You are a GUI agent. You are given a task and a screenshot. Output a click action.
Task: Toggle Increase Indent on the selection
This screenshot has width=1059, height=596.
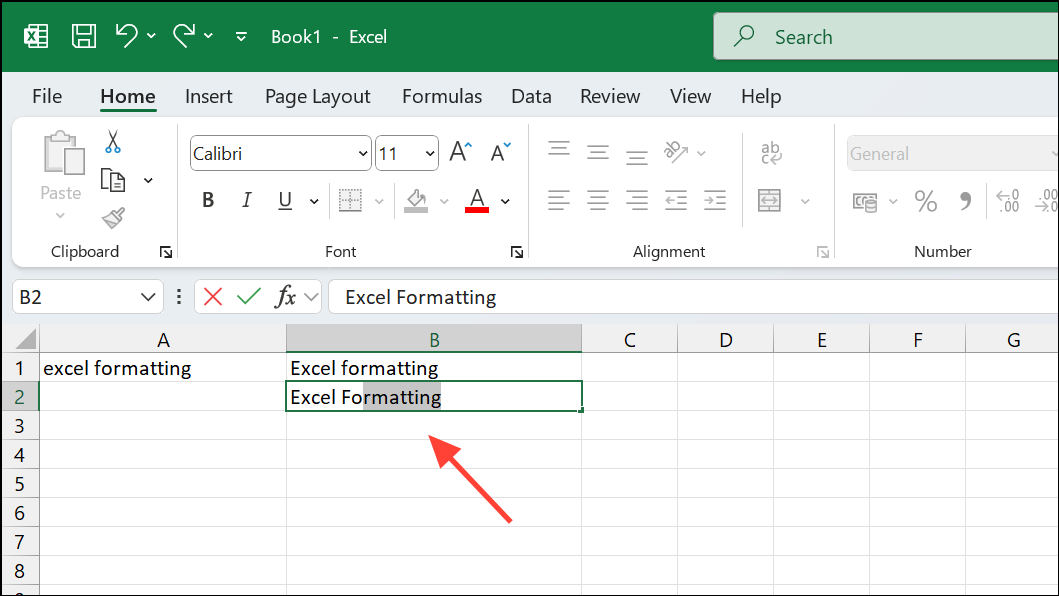pyautogui.click(x=715, y=200)
